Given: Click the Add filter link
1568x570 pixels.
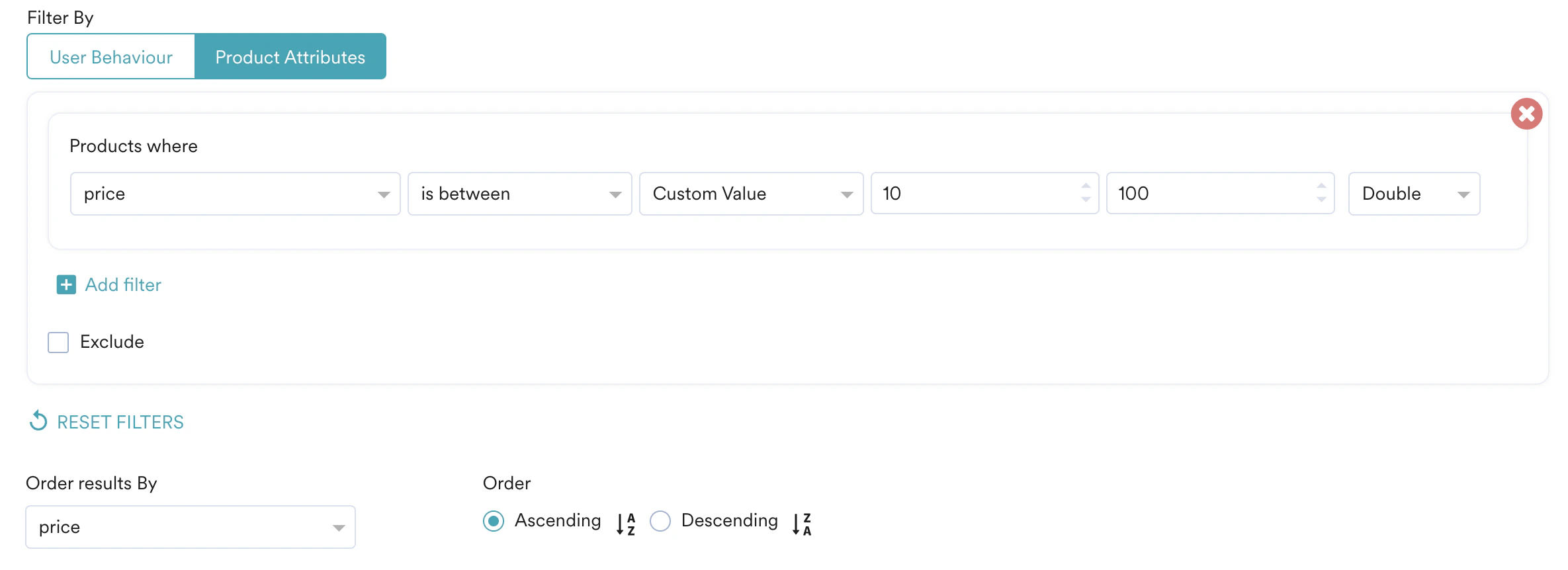Looking at the screenshot, I should (123, 285).
